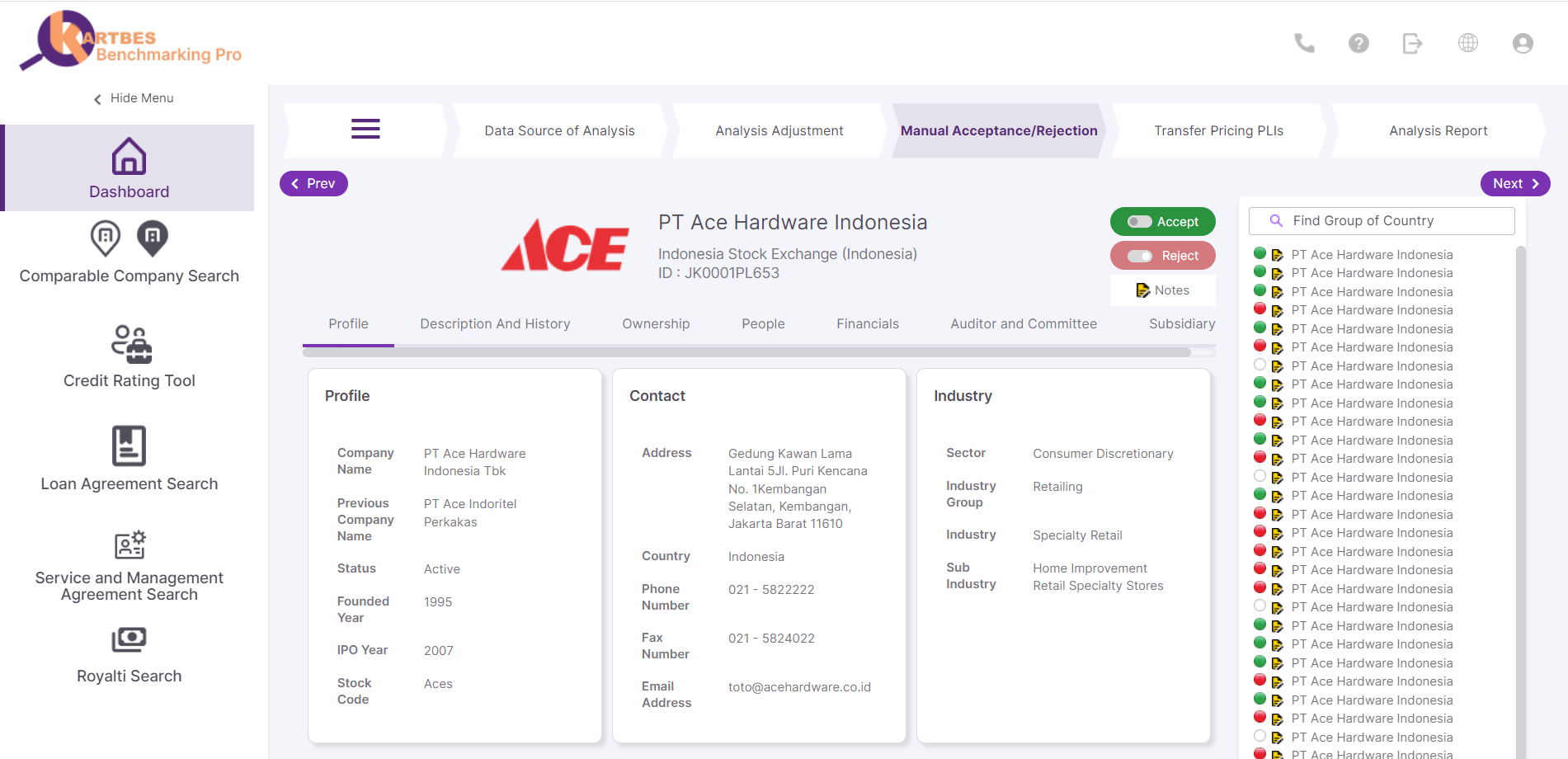Select Manual Acceptance/Rejection step

[999, 130]
